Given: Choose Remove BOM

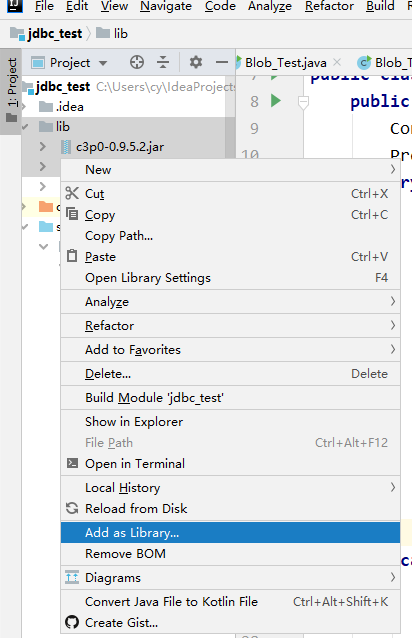Looking at the screenshot, I should pos(230,553).
